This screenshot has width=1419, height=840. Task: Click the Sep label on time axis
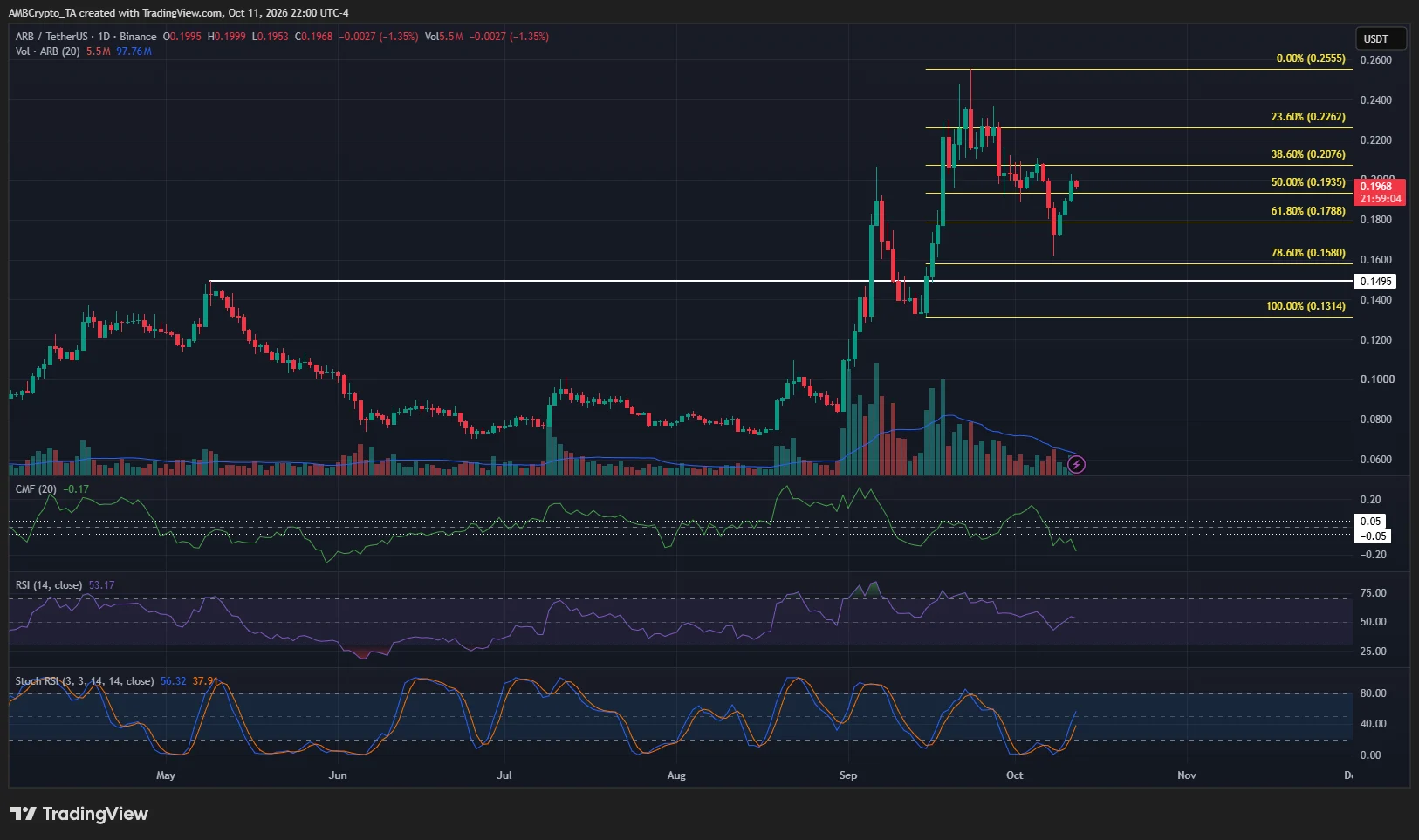tap(848, 775)
